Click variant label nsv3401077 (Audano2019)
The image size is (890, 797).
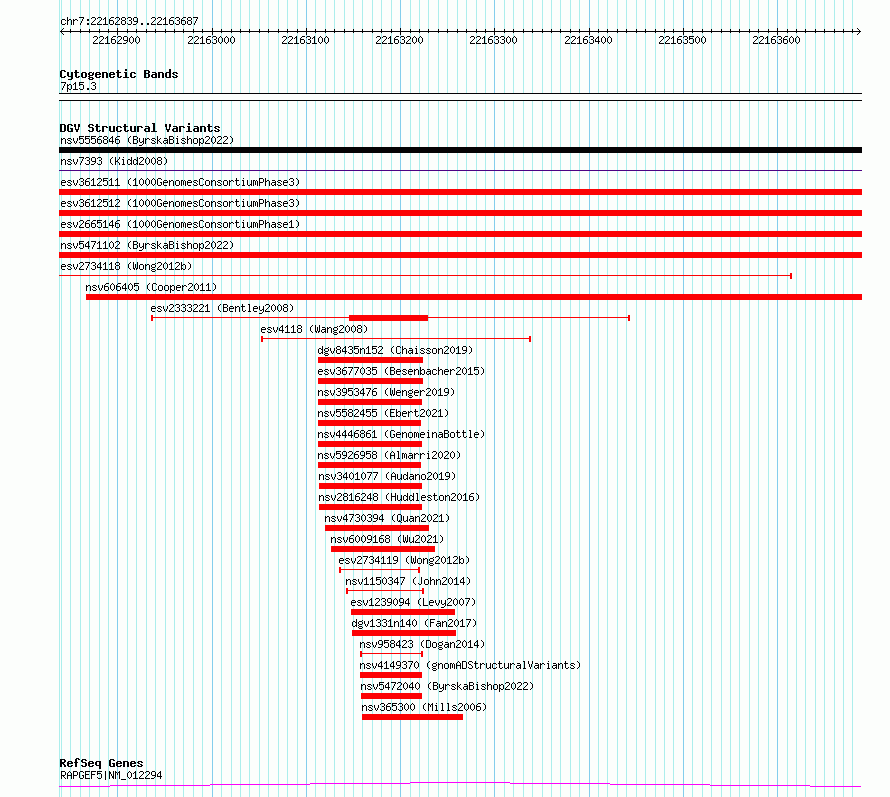(x=387, y=477)
